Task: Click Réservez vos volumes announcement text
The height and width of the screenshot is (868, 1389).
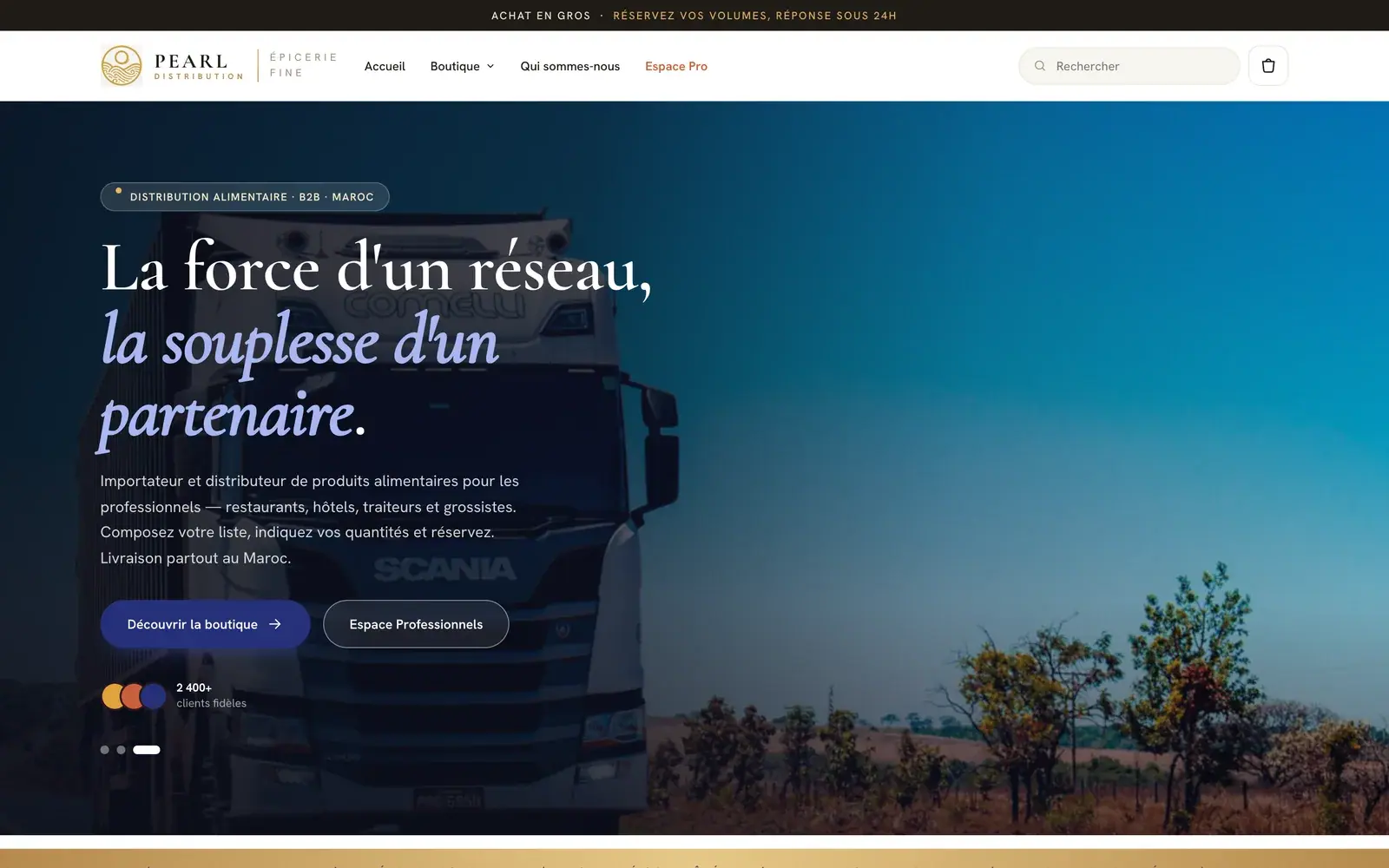Action: click(754, 16)
